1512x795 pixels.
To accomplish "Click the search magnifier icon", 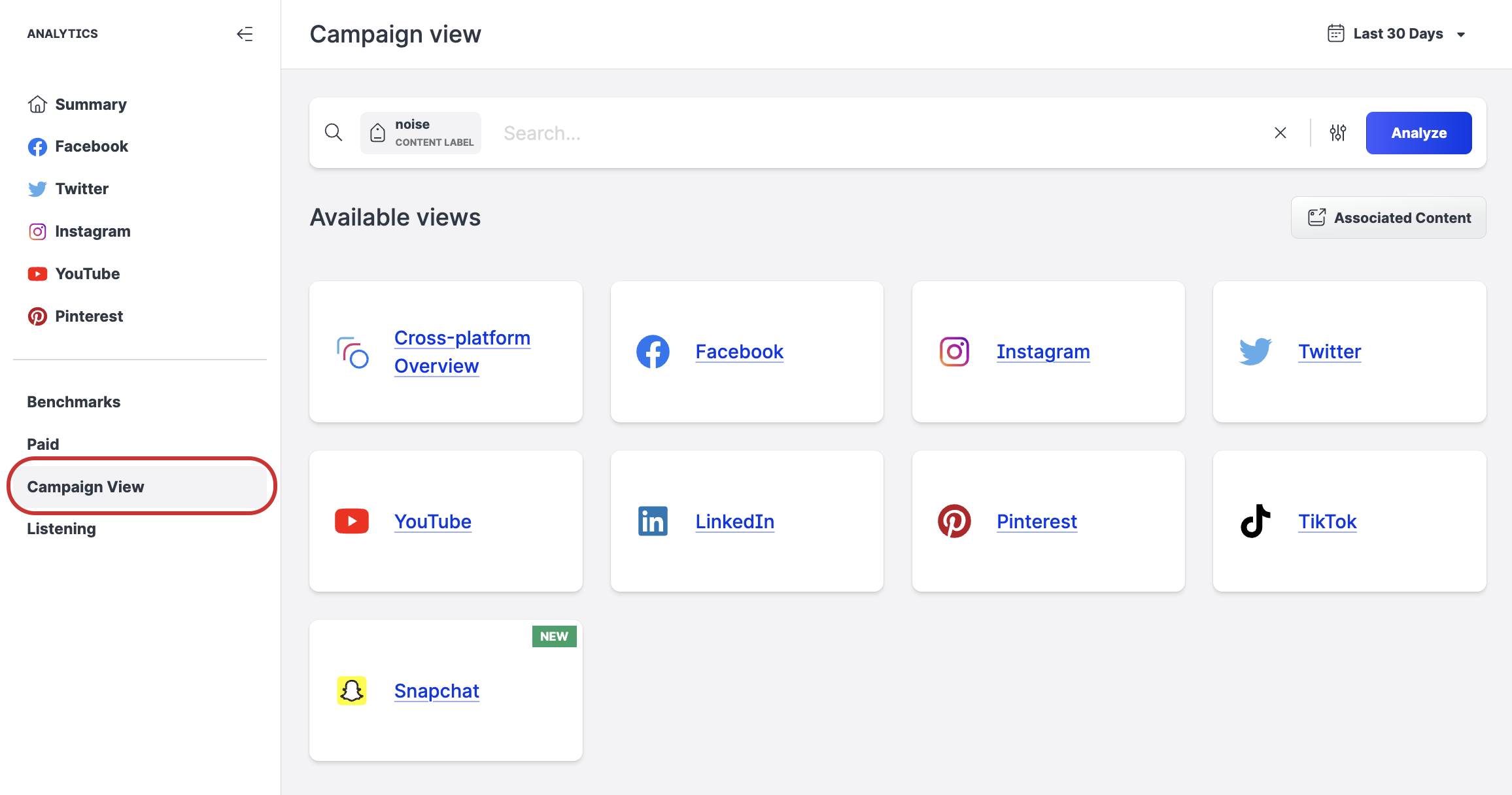I will tap(334, 133).
